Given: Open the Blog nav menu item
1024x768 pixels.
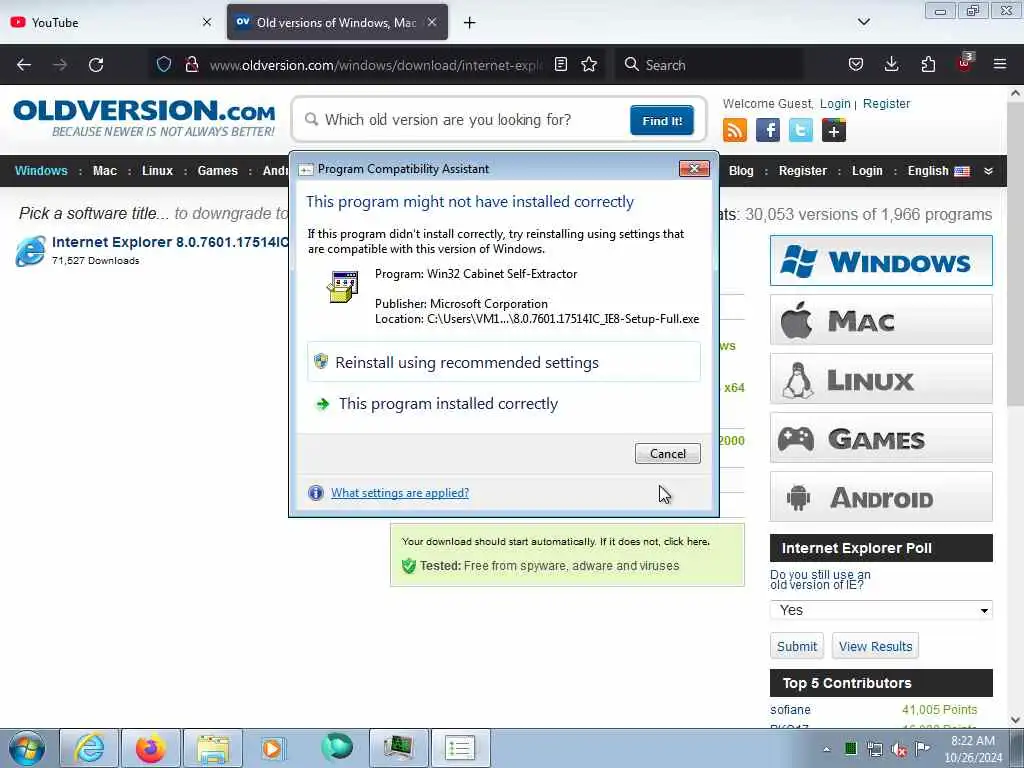Looking at the screenshot, I should point(741,170).
